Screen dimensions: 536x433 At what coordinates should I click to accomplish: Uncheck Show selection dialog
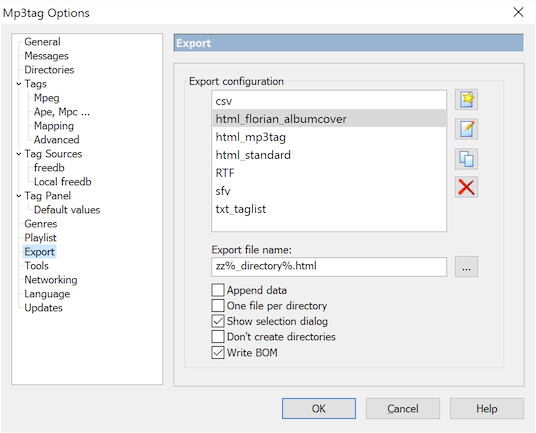[218, 321]
